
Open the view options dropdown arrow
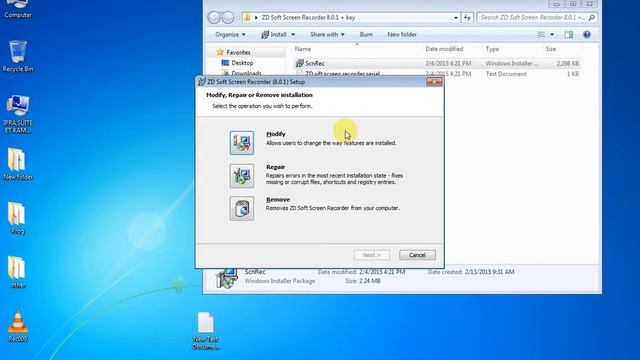coord(552,35)
